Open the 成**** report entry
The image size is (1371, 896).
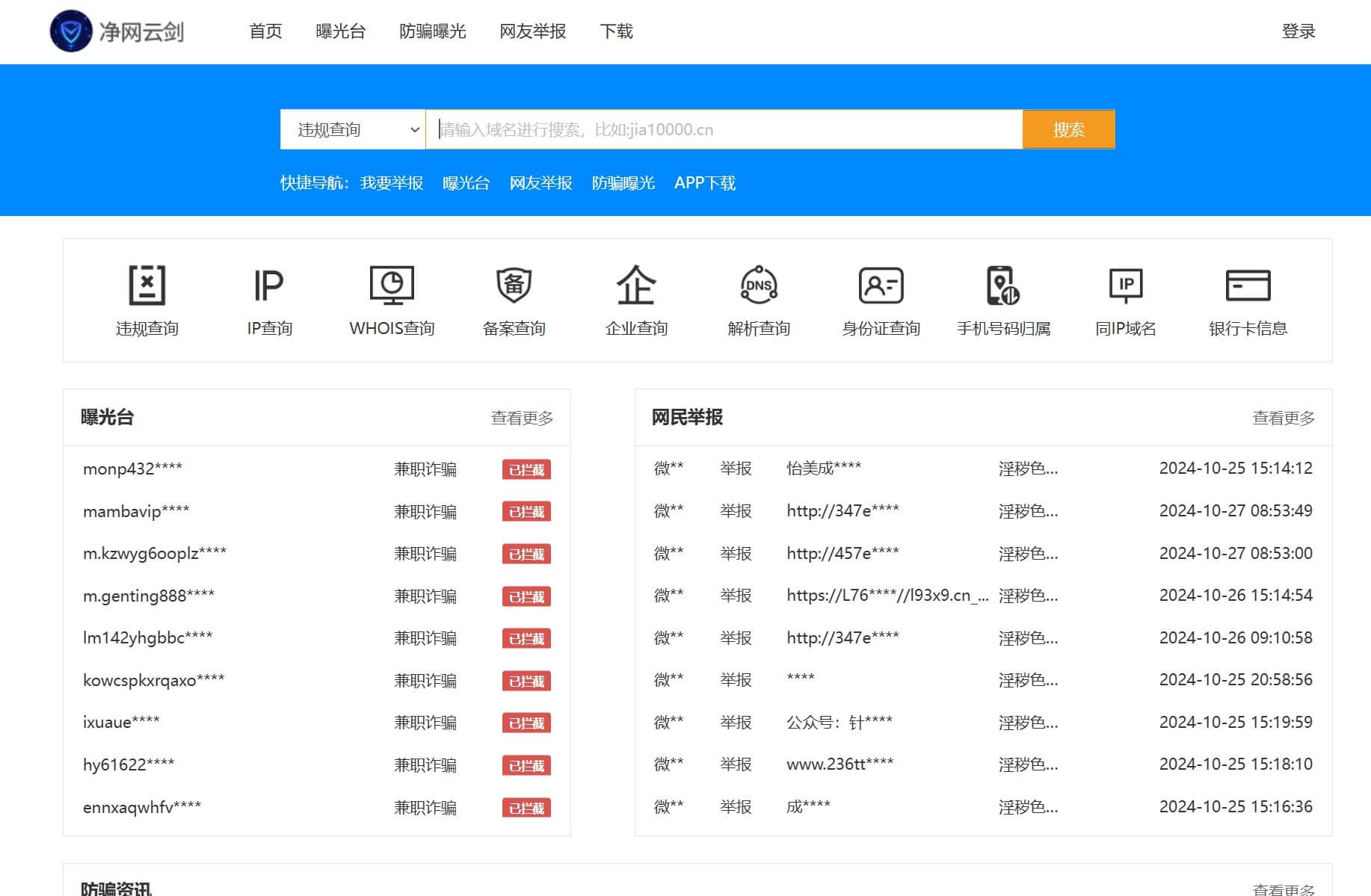click(x=808, y=806)
